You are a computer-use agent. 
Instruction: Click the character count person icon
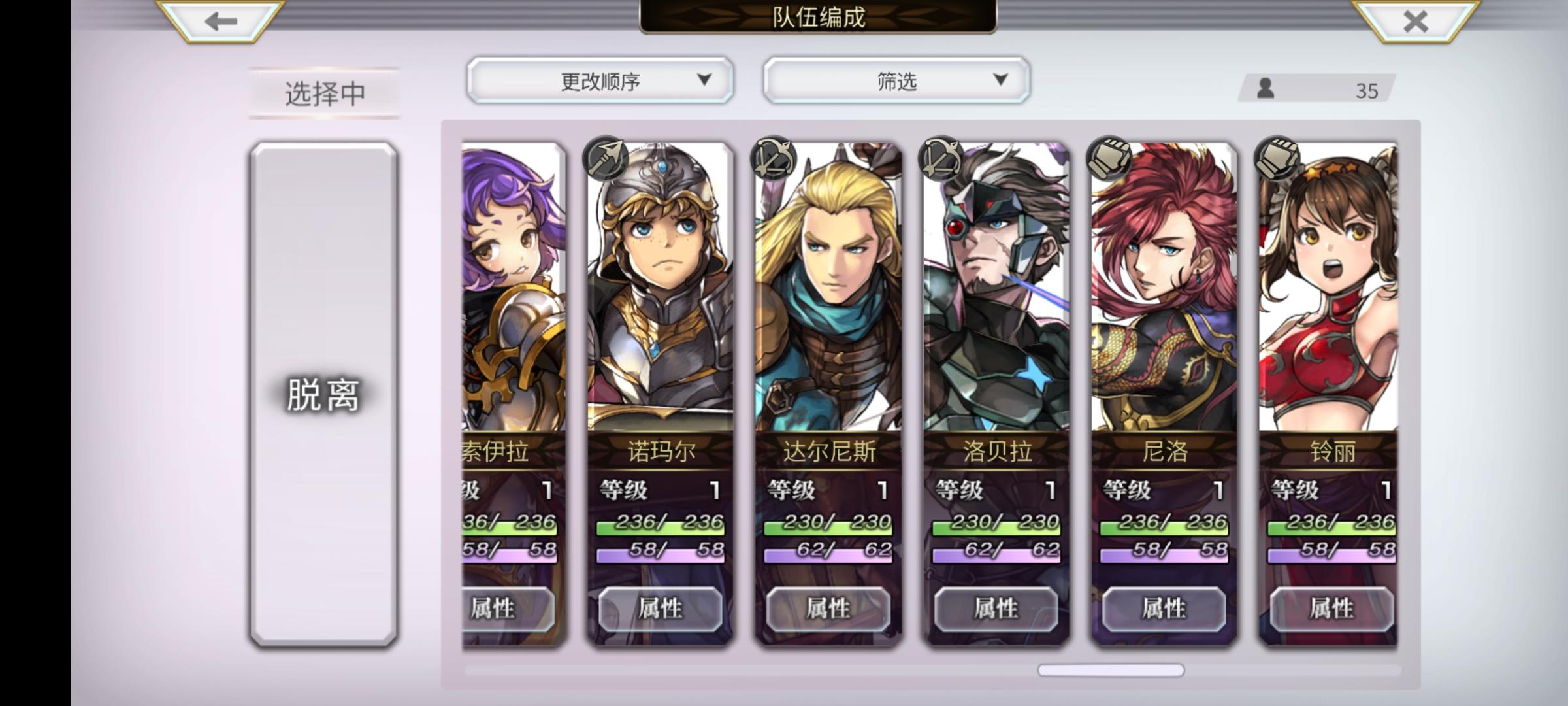[1266, 88]
